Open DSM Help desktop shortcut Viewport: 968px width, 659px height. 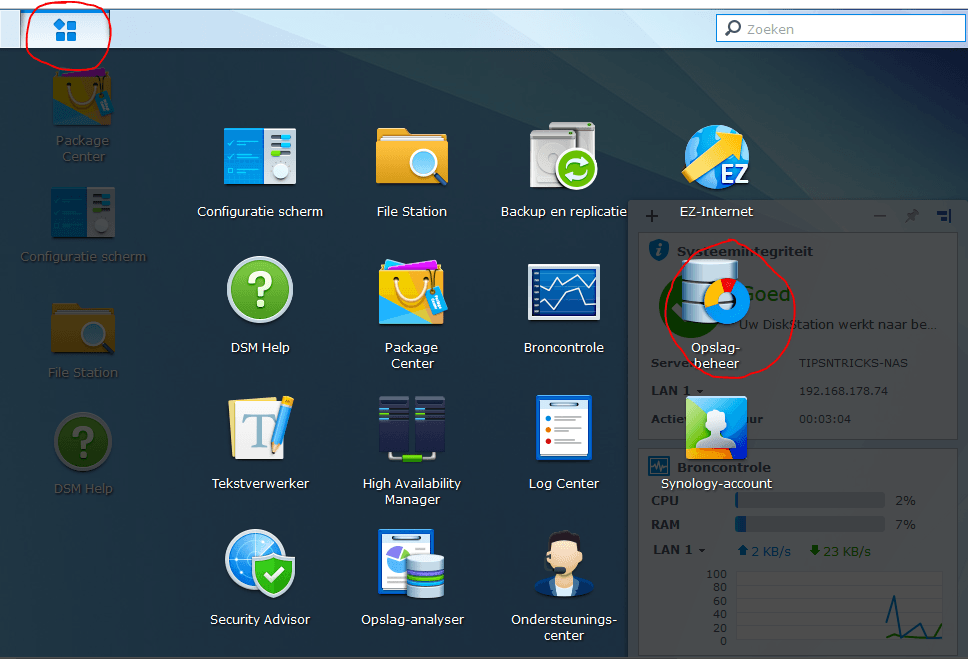click(x=83, y=454)
